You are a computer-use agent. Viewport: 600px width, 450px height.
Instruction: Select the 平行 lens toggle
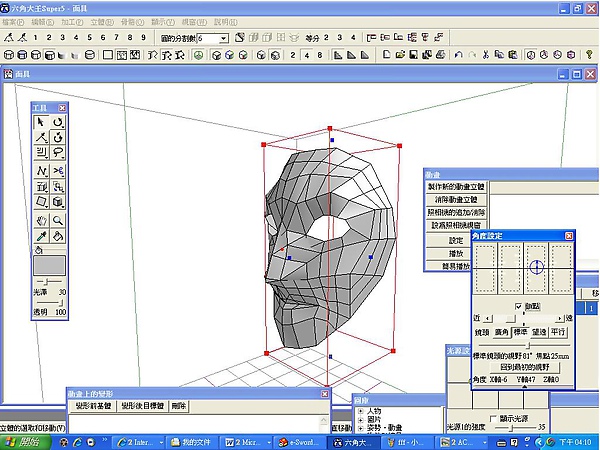tap(558, 332)
